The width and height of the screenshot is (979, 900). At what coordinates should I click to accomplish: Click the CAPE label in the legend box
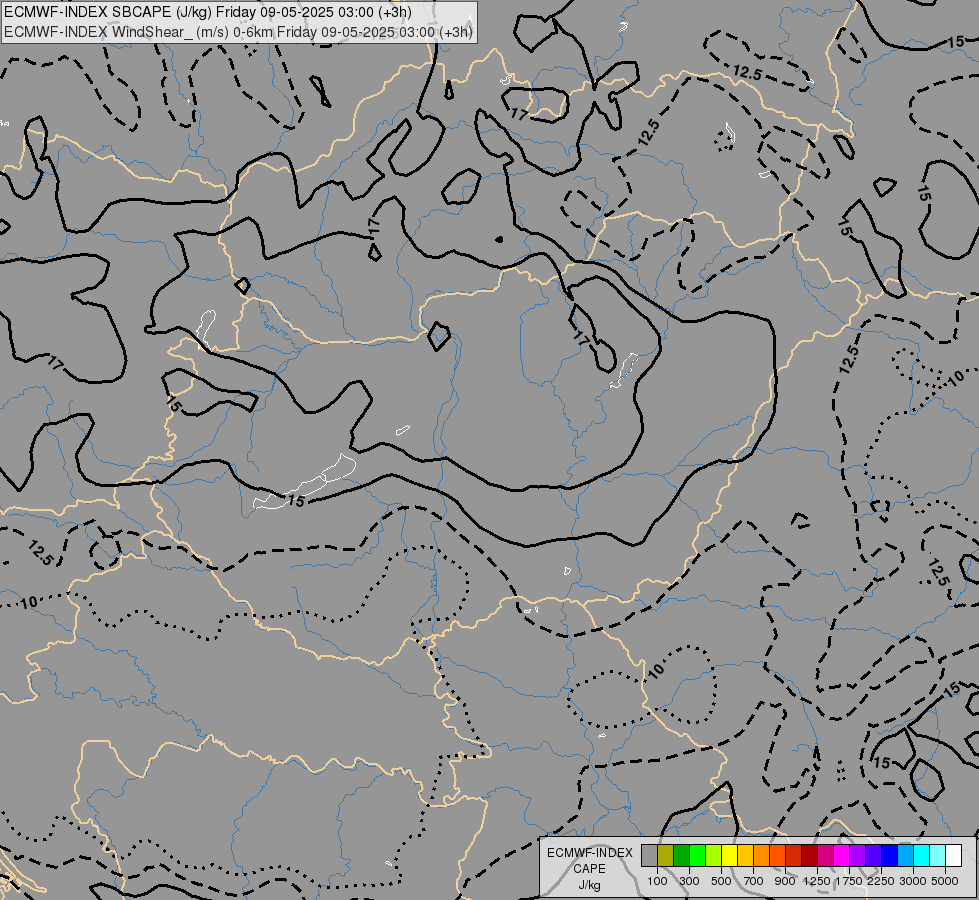coord(589,869)
